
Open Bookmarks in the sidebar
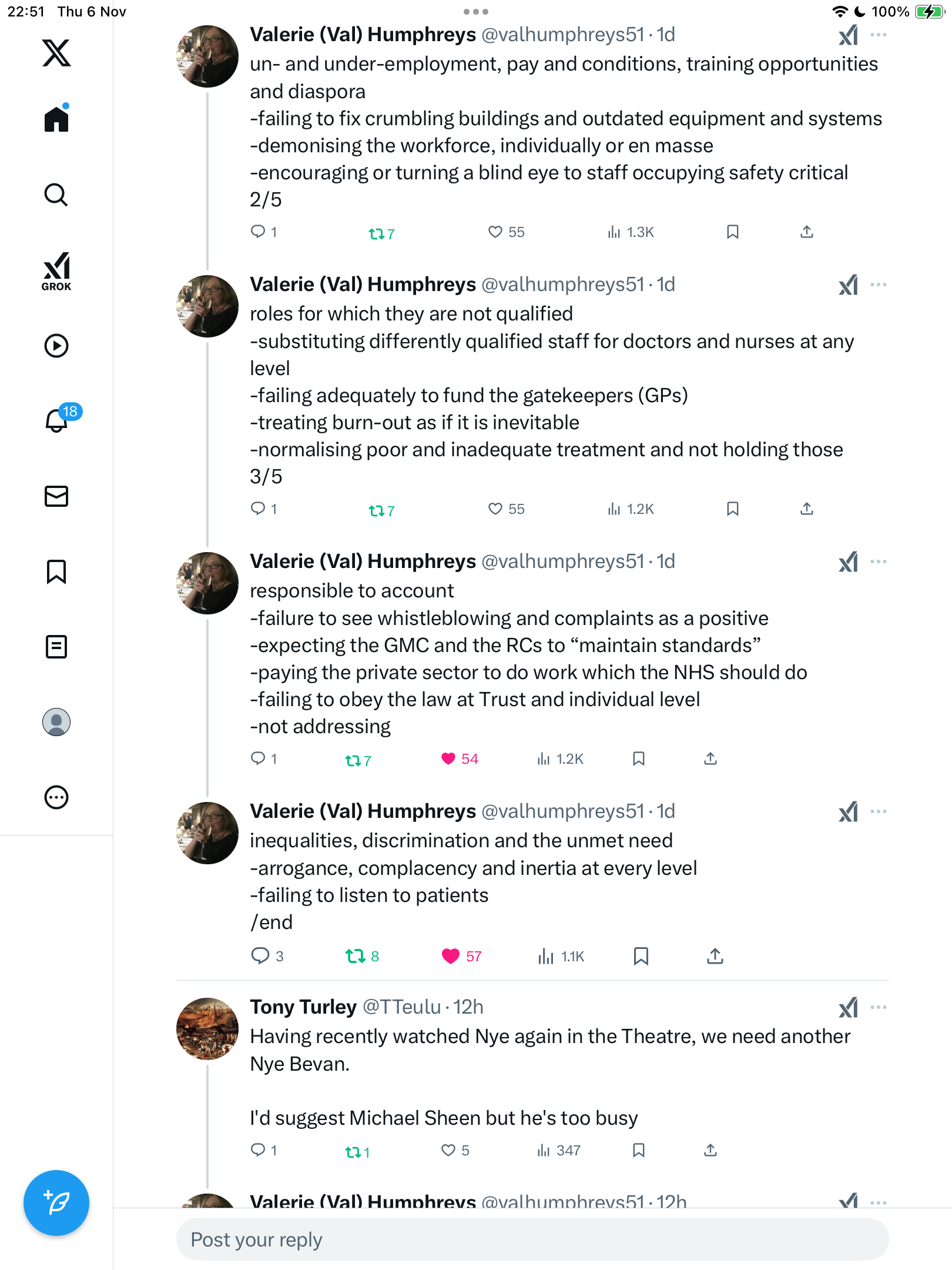pos(56,571)
